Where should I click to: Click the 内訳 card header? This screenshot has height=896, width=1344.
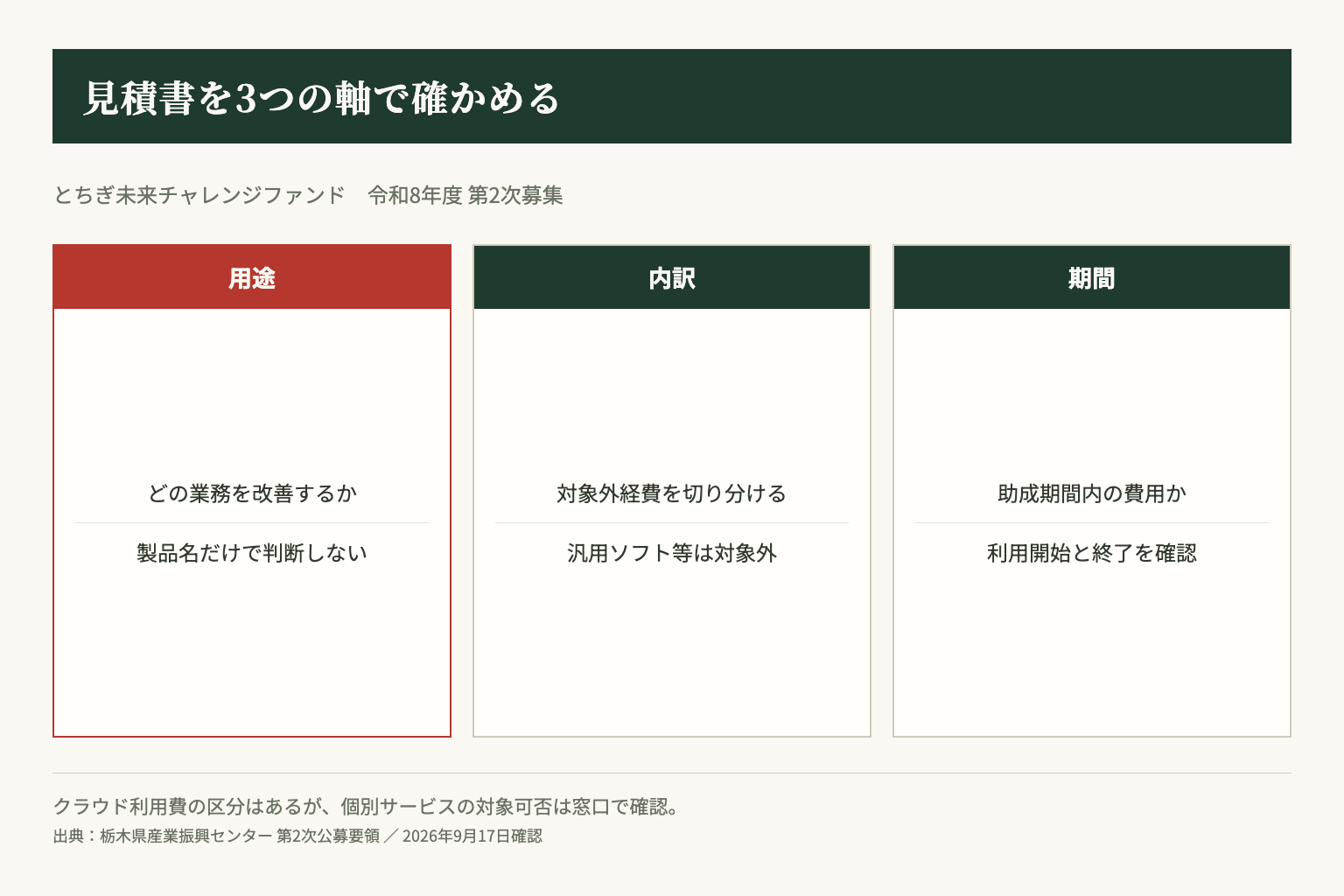click(672, 277)
